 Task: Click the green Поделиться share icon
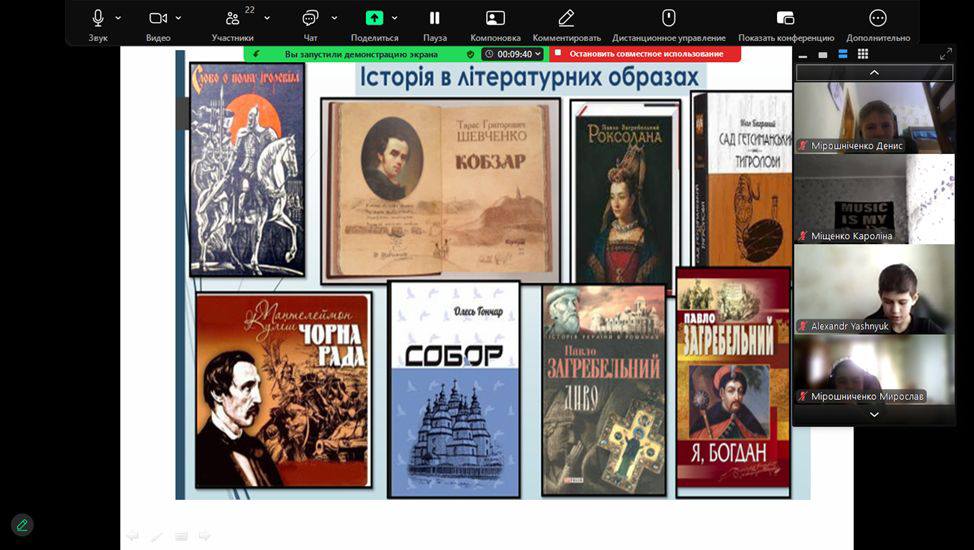tap(374, 18)
